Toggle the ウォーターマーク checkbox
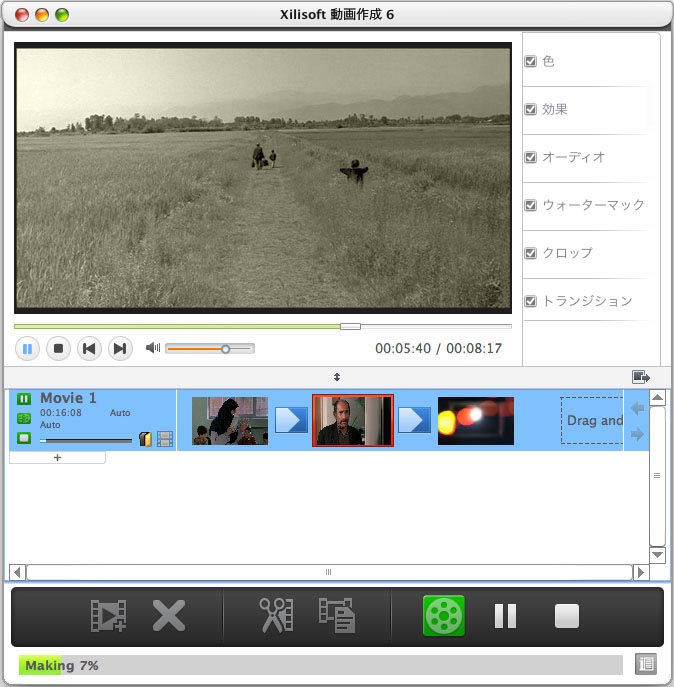The height and width of the screenshot is (687, 674). (x=531, y=205)
